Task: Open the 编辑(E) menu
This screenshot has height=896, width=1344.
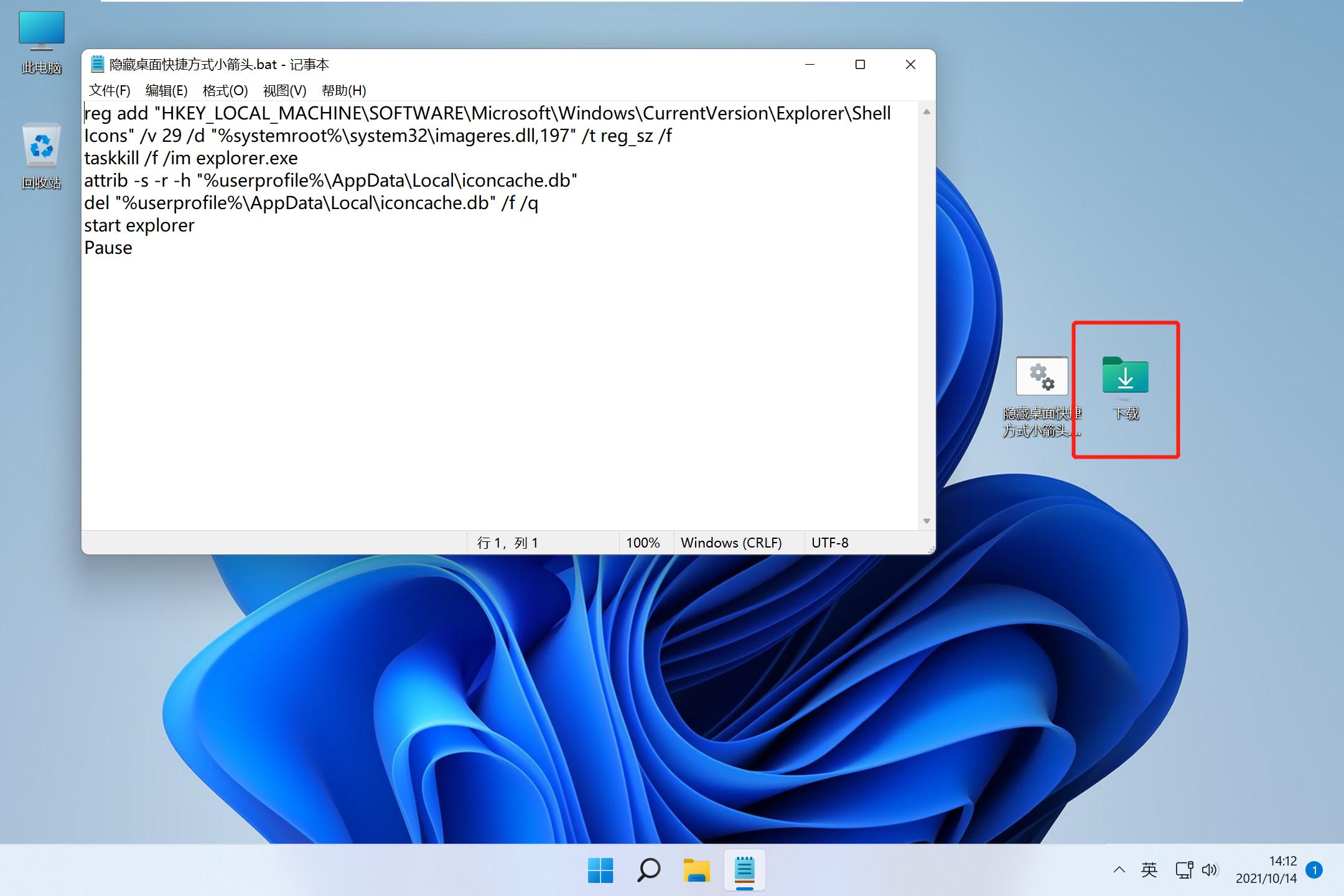Action: click(x=166, y=90)
